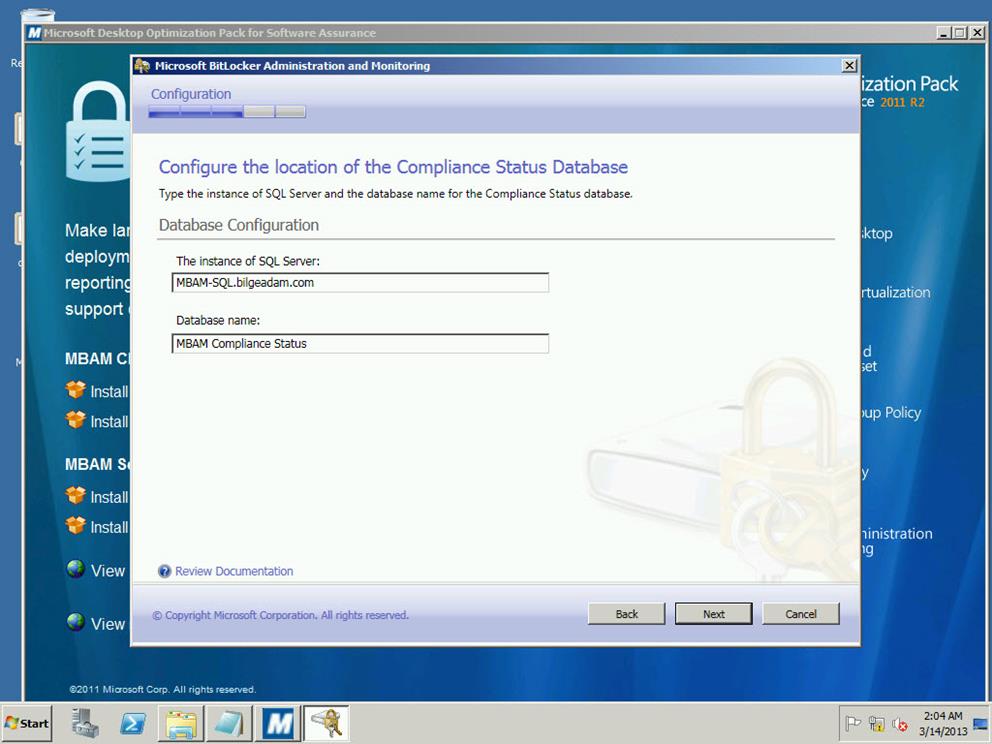The image size is (992, 744).
Task: Click the padlock checklist icon in MDOP window
Action: click(x=99, y=132)
